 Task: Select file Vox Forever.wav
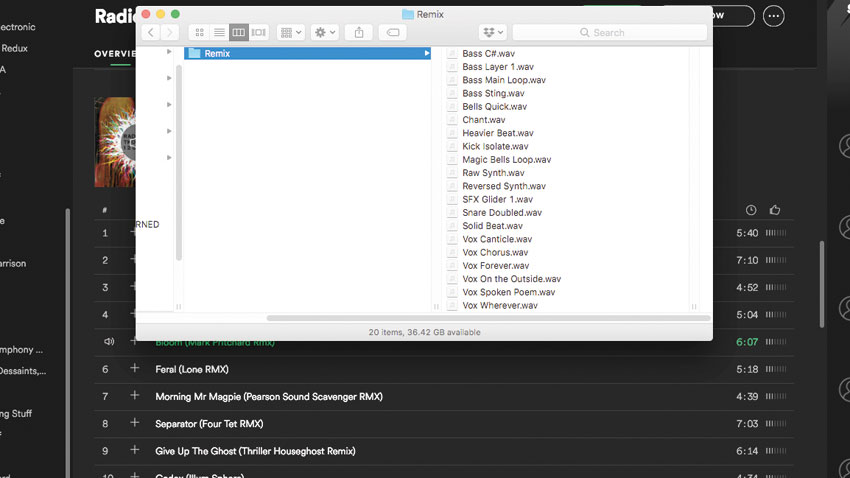click(x=495, y=266)
